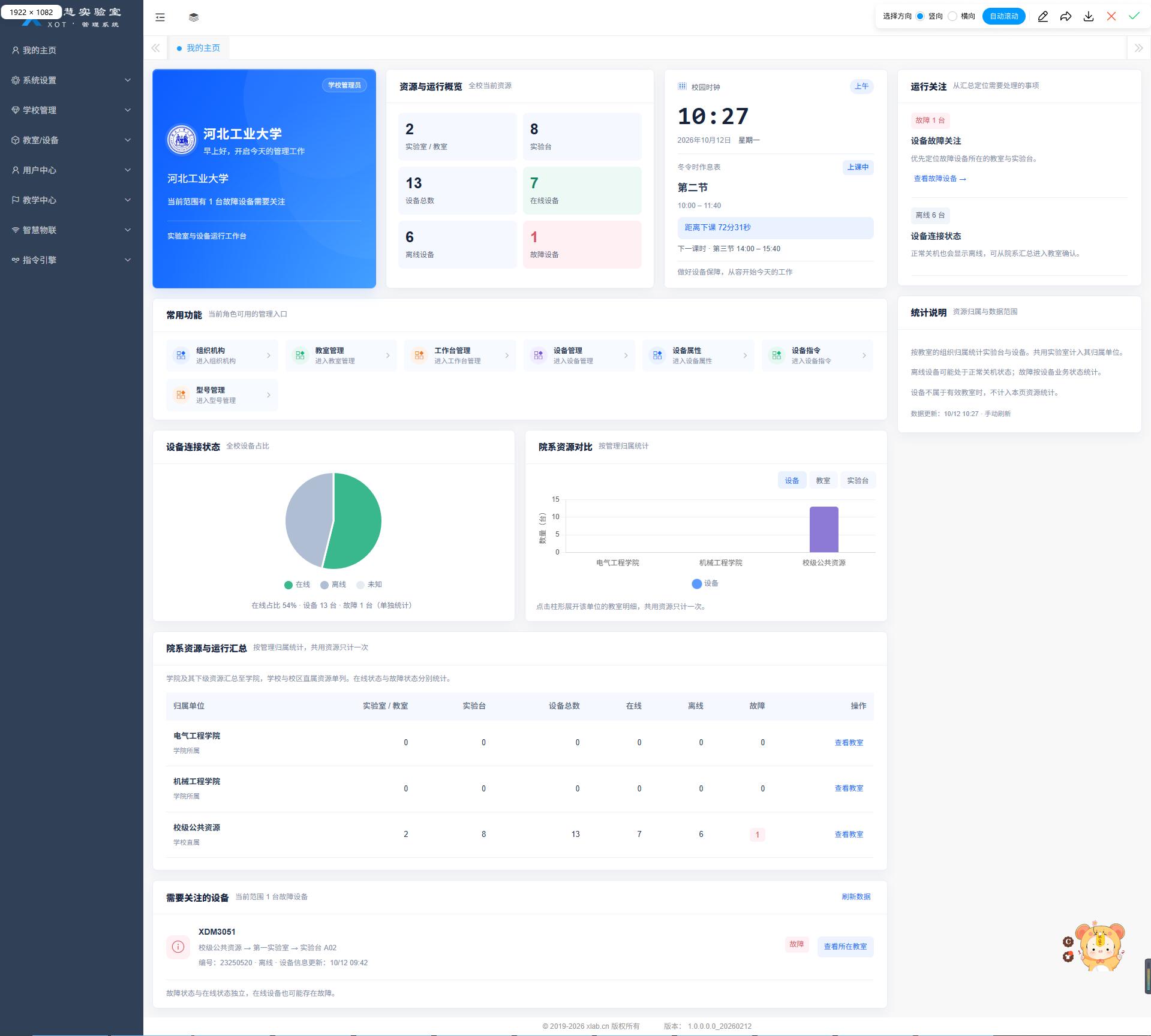Switch the bar chart to the 实验台 tab
Screen dimensions: 1151x1036
(858, 480)
